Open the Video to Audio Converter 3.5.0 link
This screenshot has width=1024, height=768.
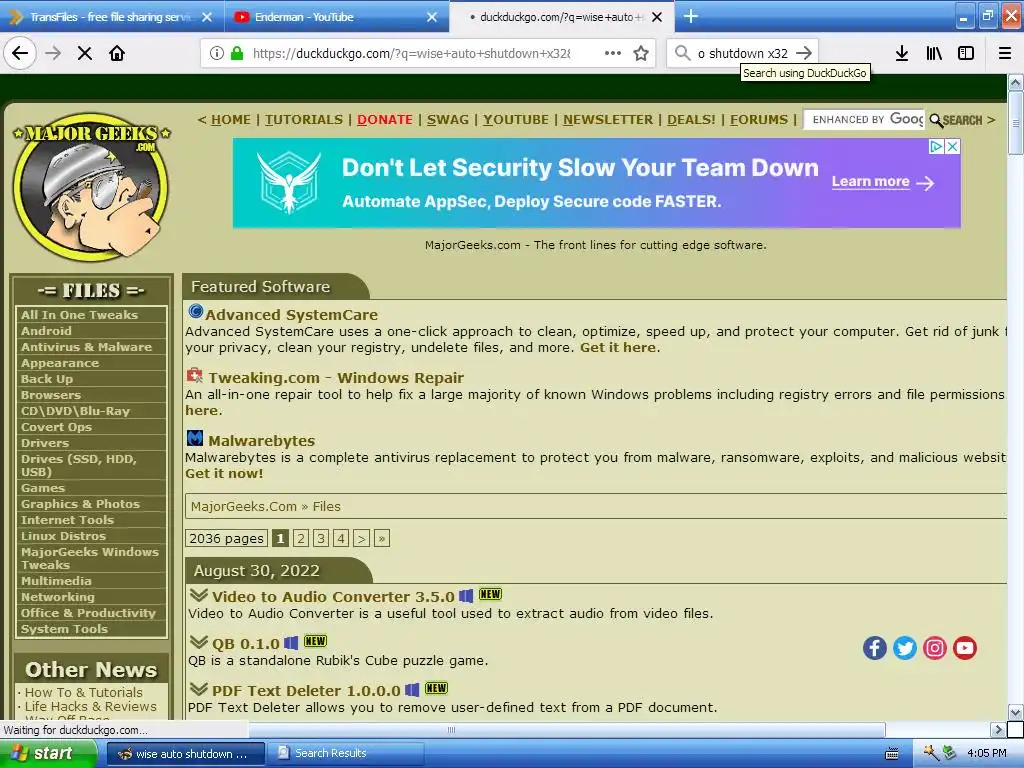333,596
